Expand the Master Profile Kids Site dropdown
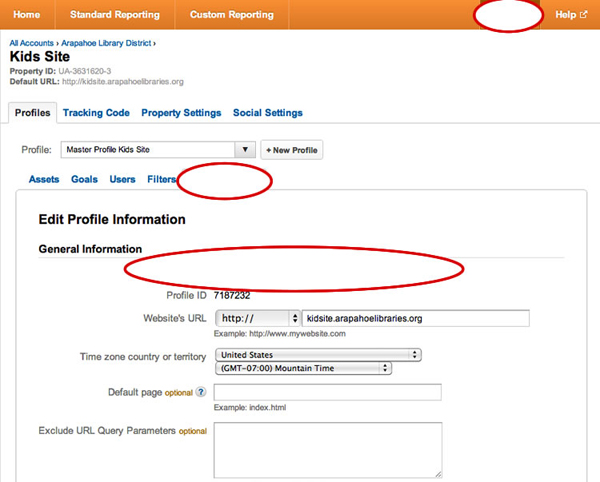The width and height of the screenshot is (600, 482). pos(158,150)
